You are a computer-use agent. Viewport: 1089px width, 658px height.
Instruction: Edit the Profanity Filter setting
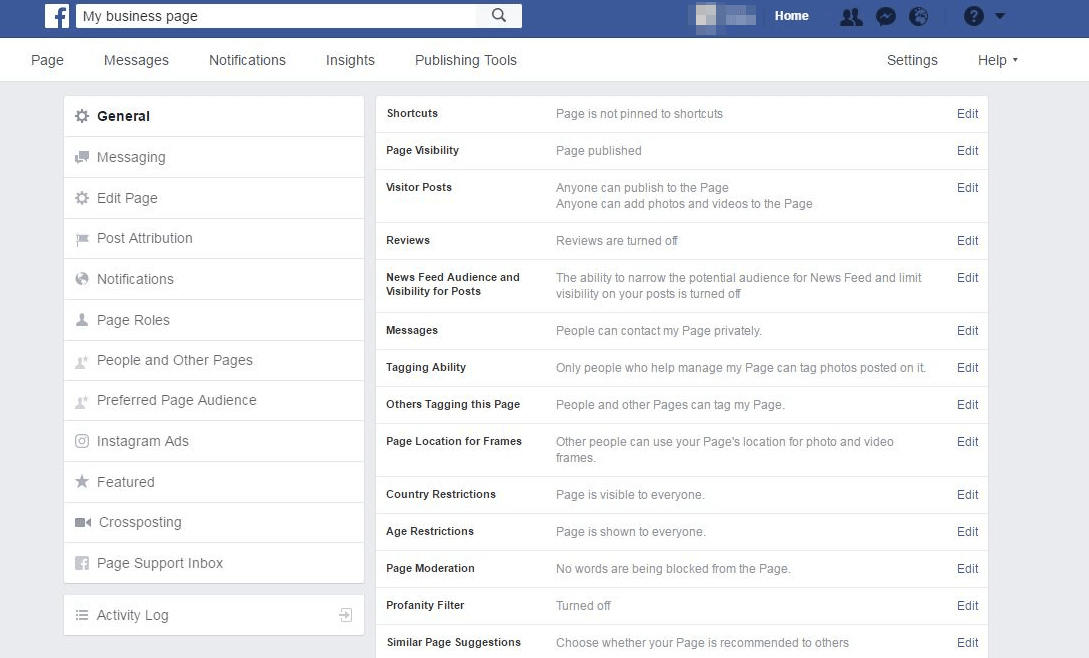point(967,606)
